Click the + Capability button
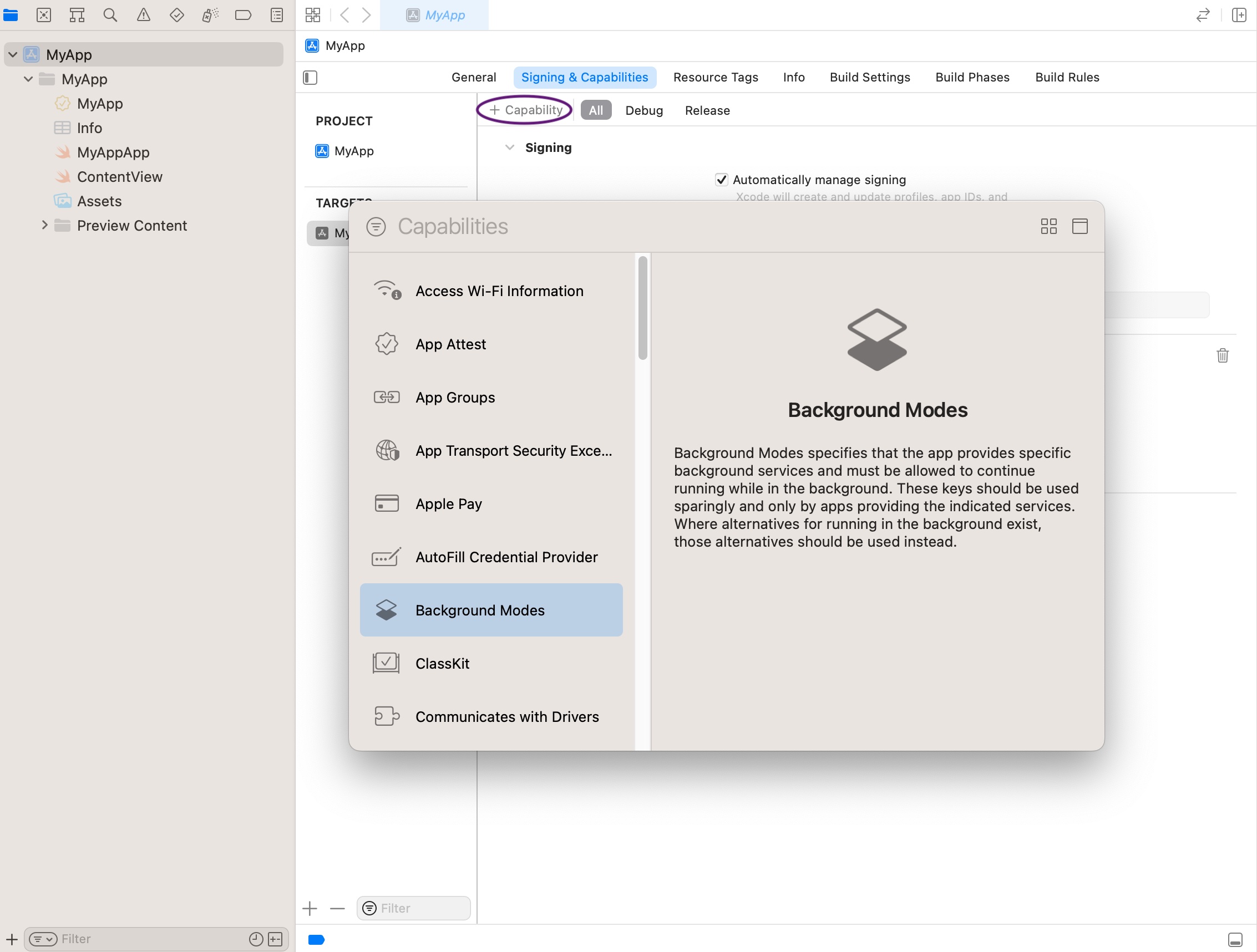This screenshot has width=1257, height=952. coord(526,110)
